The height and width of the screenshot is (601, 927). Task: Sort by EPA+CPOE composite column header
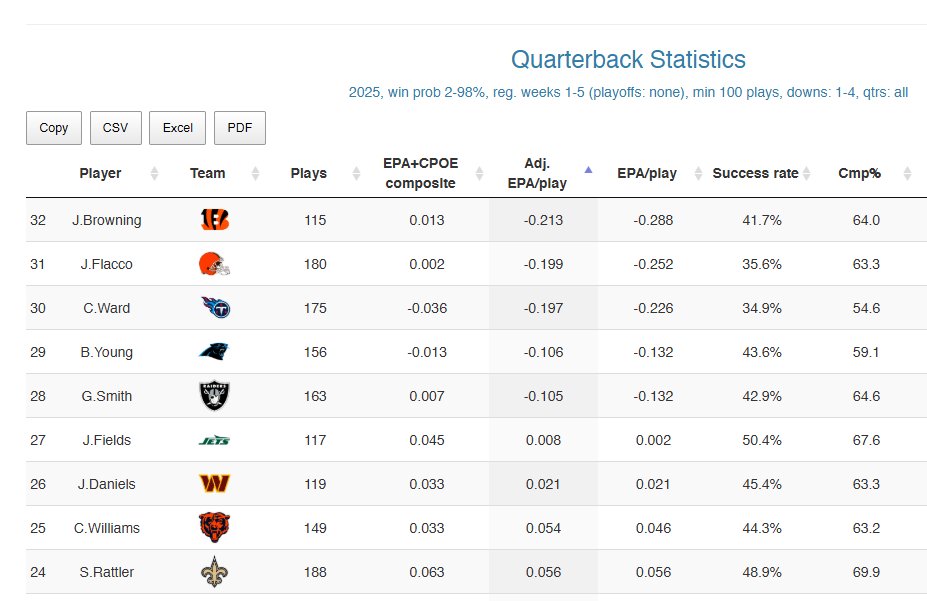click(419, 173)
